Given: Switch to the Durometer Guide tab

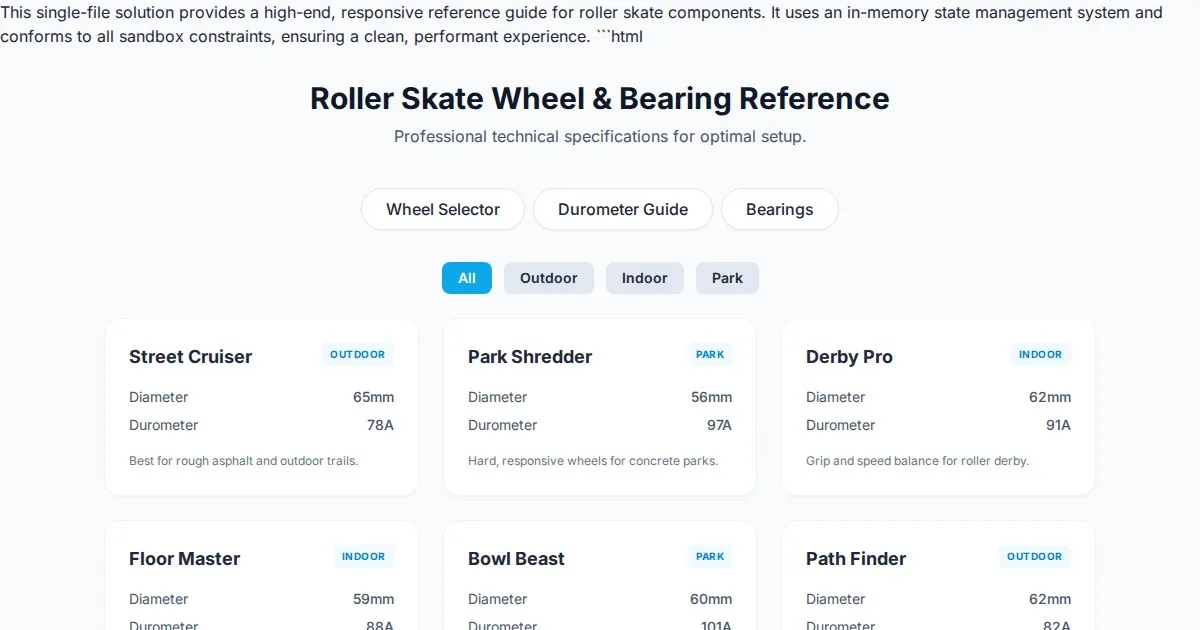Looking at the screenshot, I should tap(622, 209).
